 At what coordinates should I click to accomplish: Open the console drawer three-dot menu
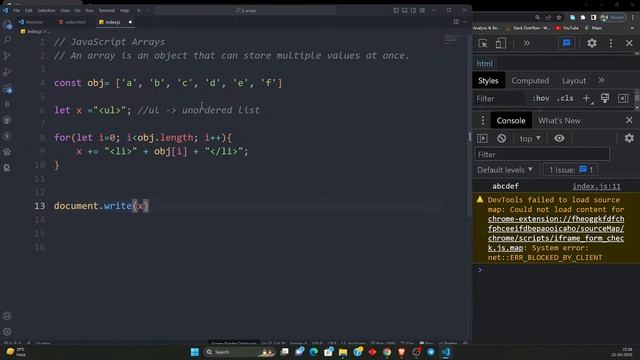(x=483, y=120)
